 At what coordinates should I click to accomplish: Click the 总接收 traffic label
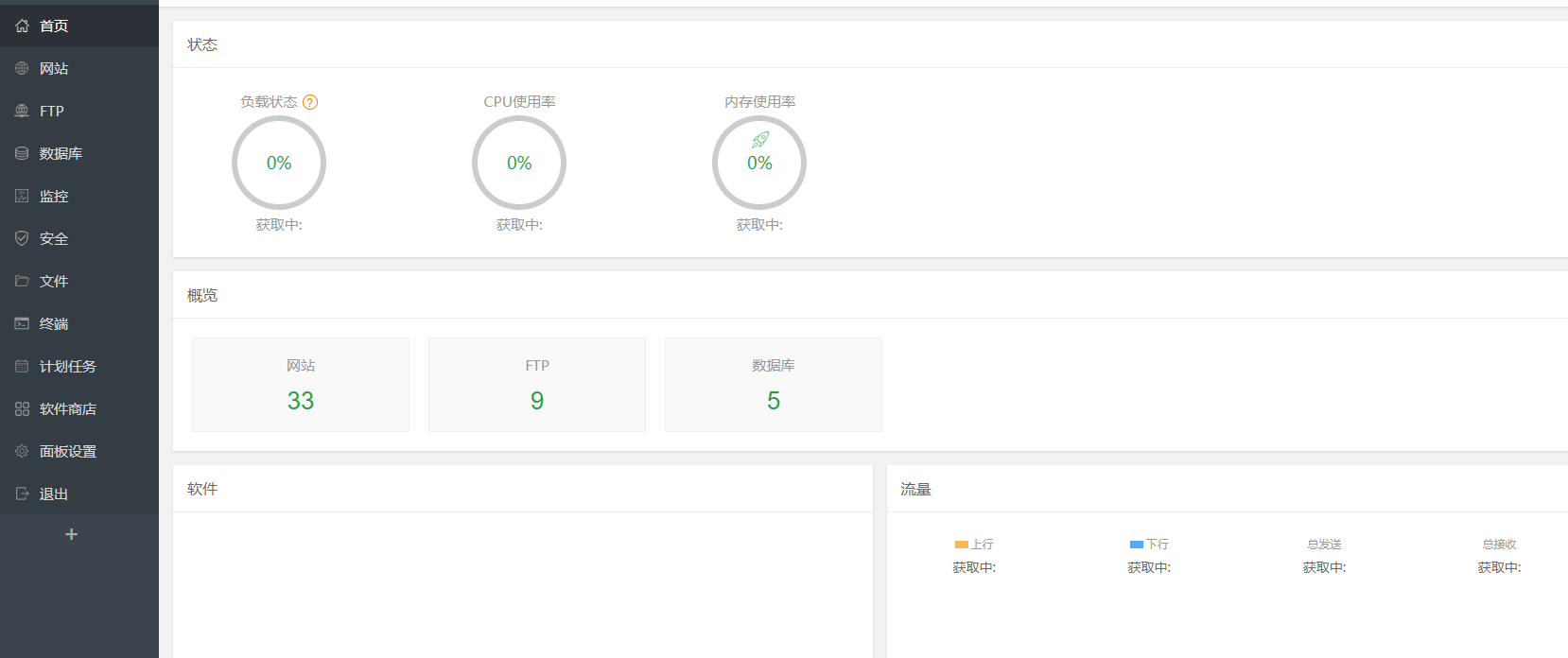point(1499,545)
